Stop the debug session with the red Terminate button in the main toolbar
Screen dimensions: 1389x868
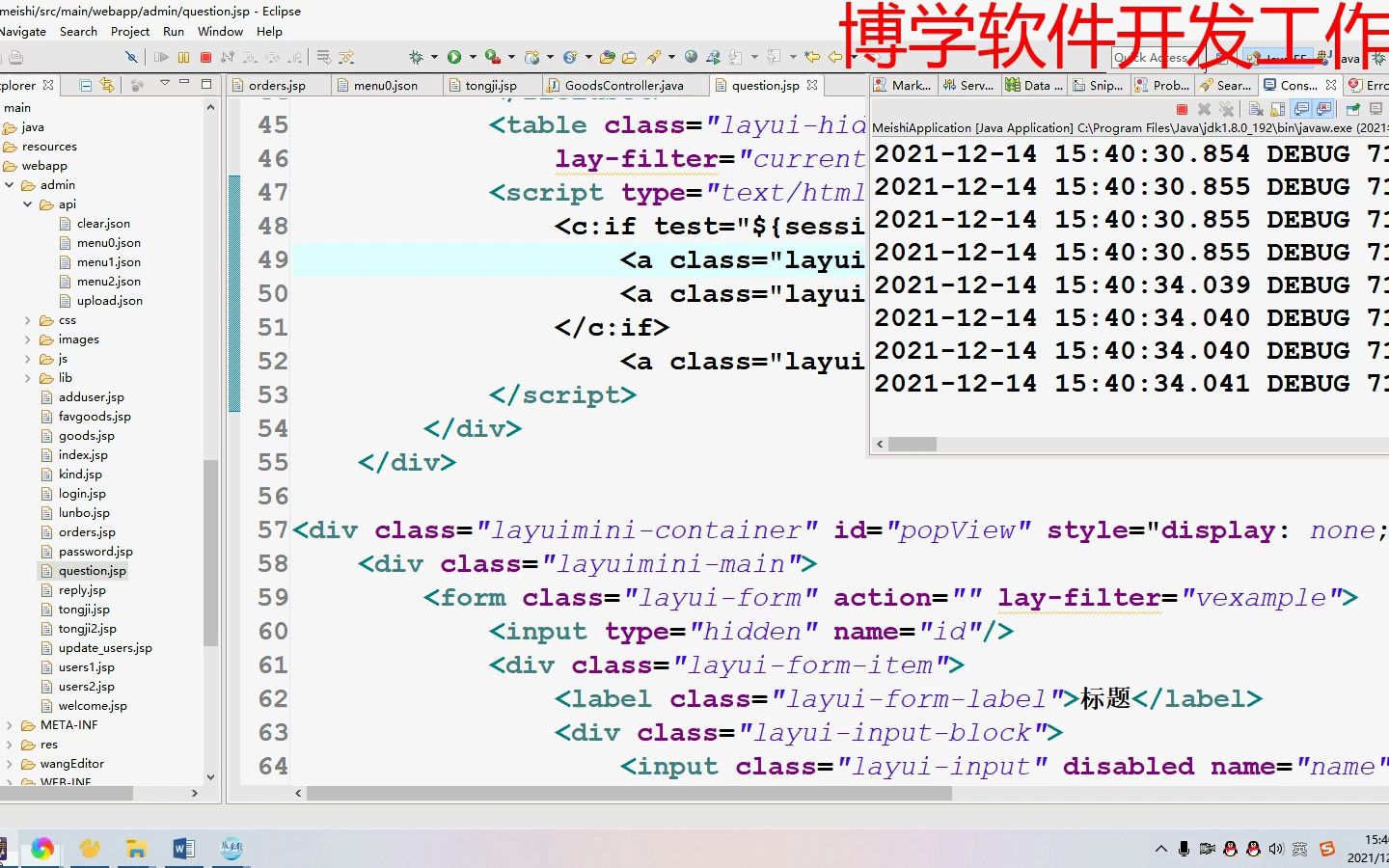tap(205, 57)
